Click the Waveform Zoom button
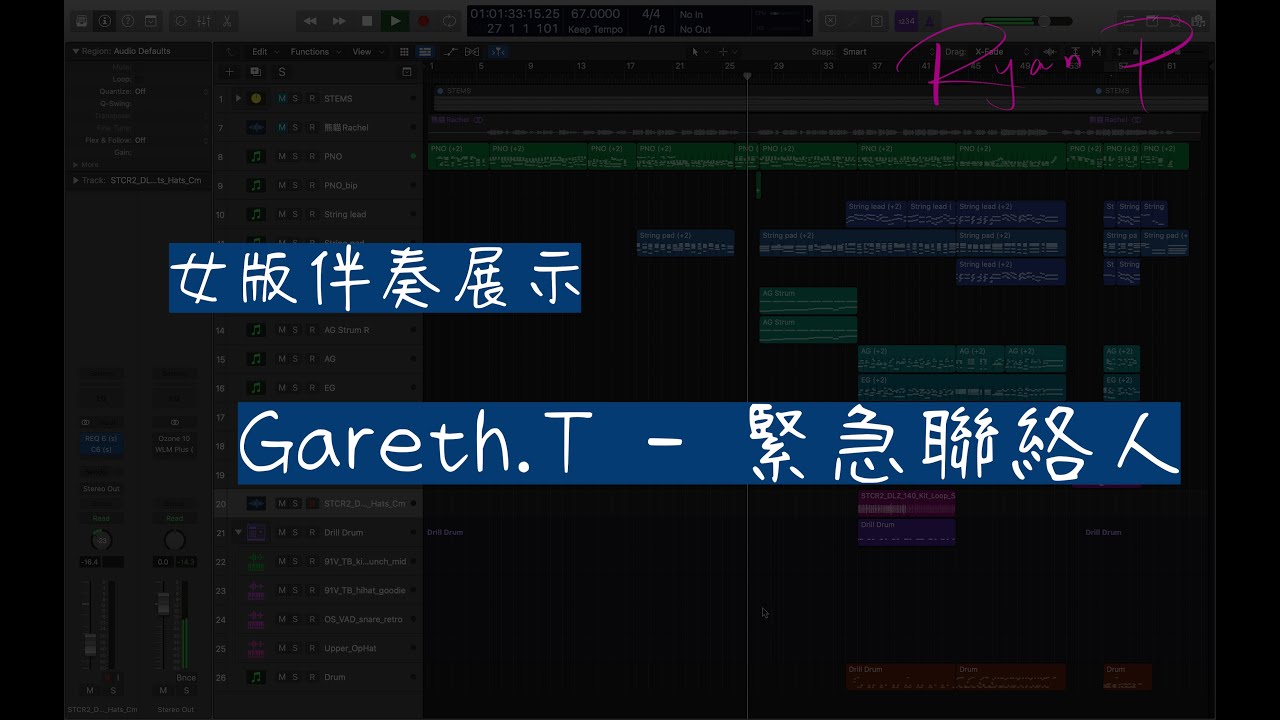 click(1050, 52)
